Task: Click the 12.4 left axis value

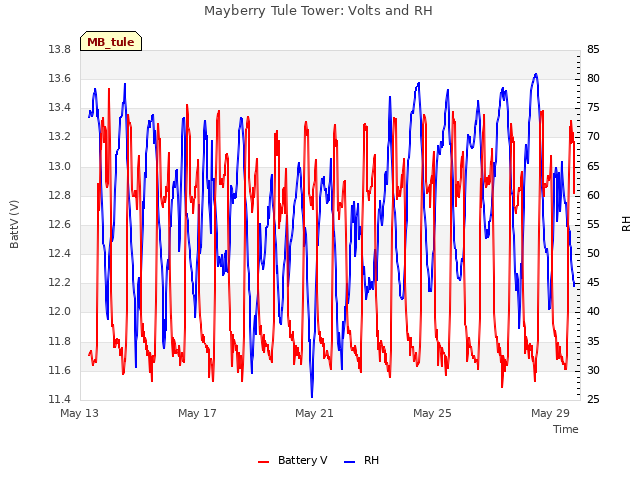Action: pos(60,254)
